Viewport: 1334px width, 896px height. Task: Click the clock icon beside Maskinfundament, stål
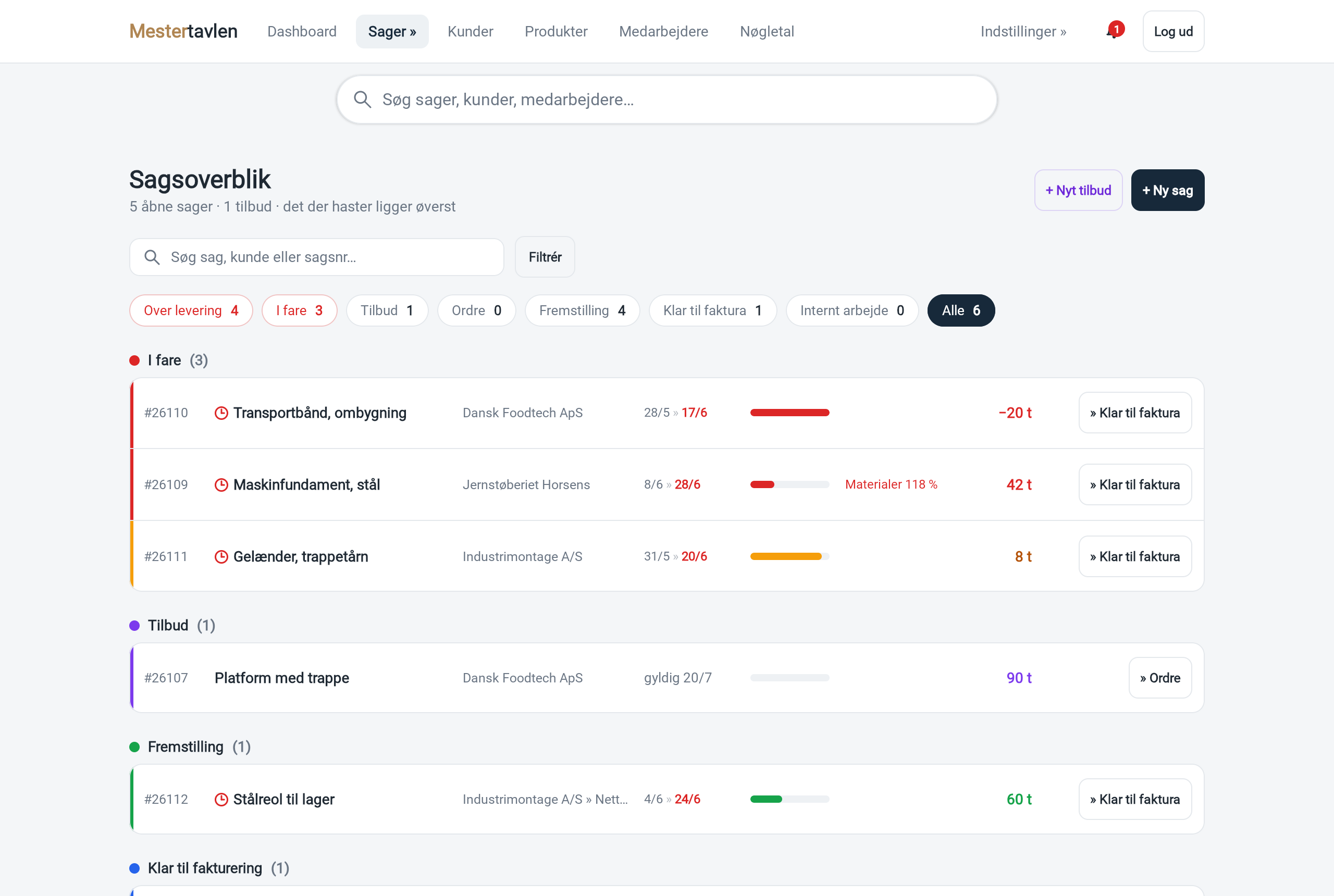click(x=221, y=484)
